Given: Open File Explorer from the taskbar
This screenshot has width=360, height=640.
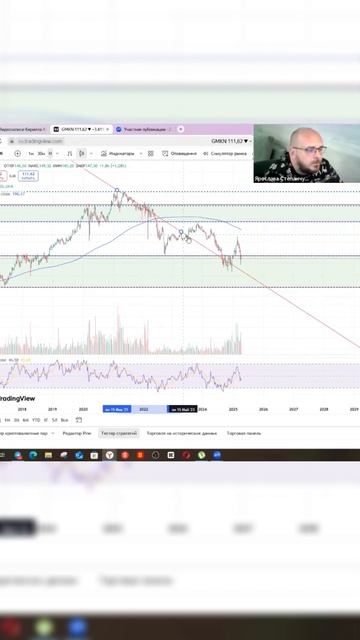Looking at the screenshot, I should (48, 455).
